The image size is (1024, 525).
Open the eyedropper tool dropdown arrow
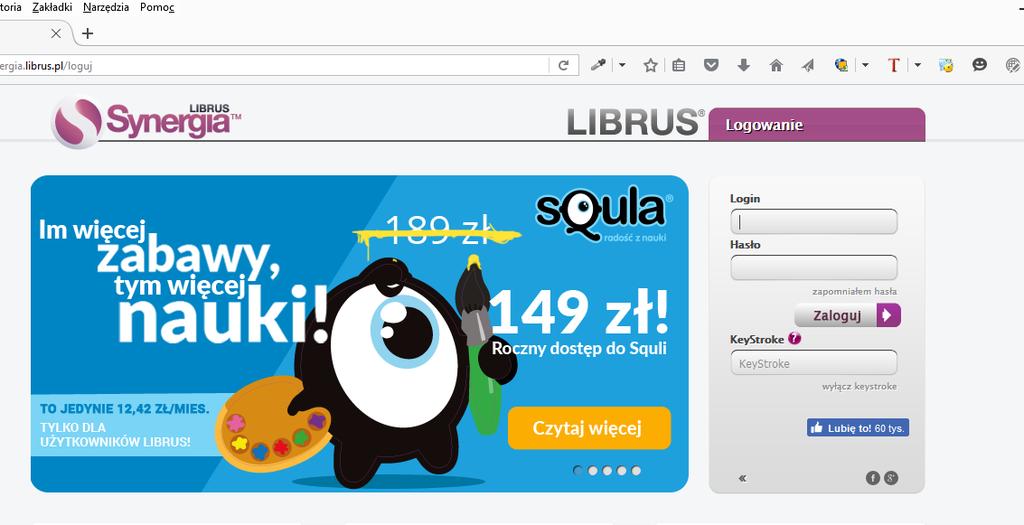pyautogui.click(x=622, y=65)
